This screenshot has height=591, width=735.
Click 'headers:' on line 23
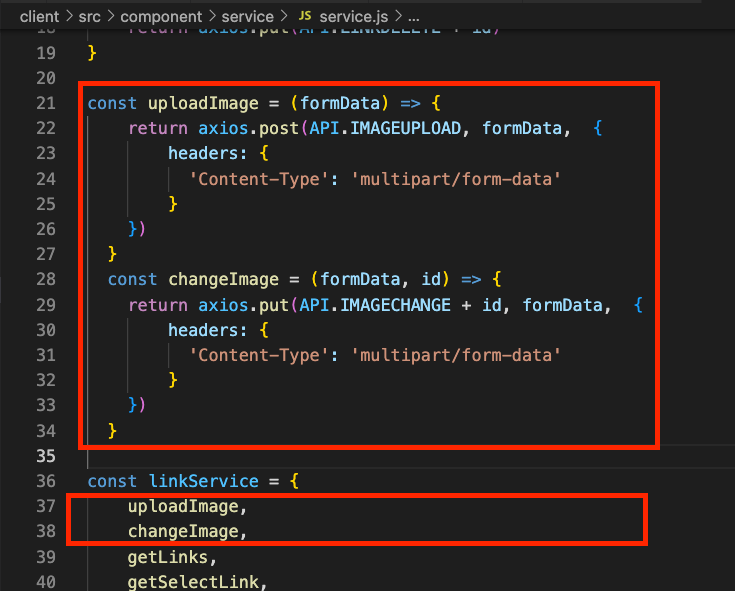(208, 153)
